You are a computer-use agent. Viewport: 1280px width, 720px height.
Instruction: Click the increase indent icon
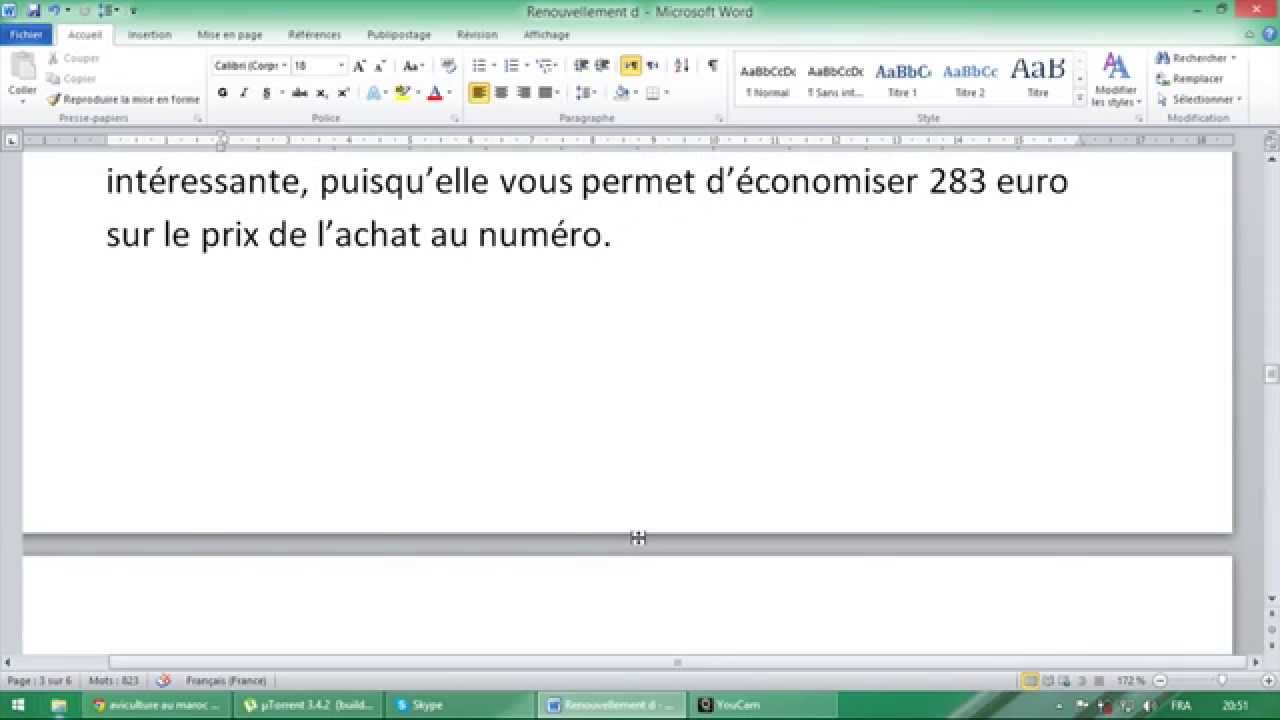pyautogui.click(x=602, y=66)
